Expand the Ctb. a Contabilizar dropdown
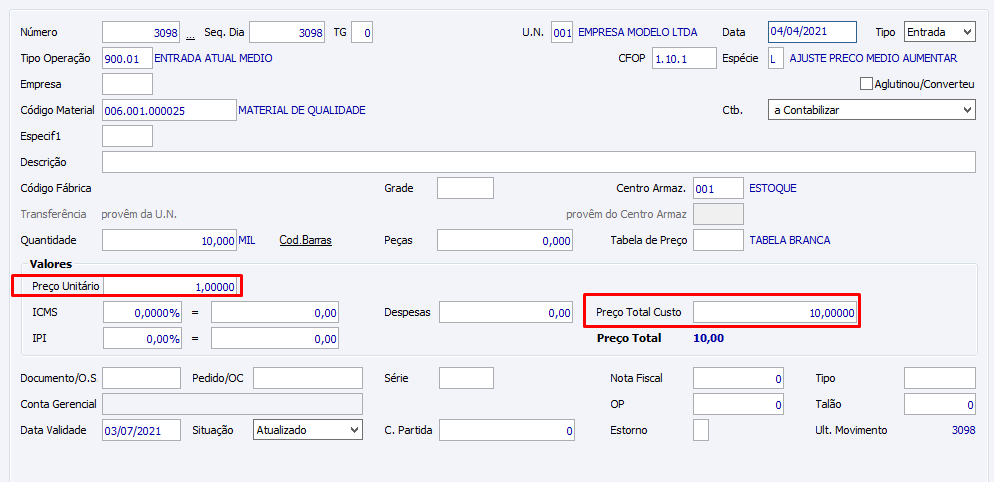 (871, 110)
